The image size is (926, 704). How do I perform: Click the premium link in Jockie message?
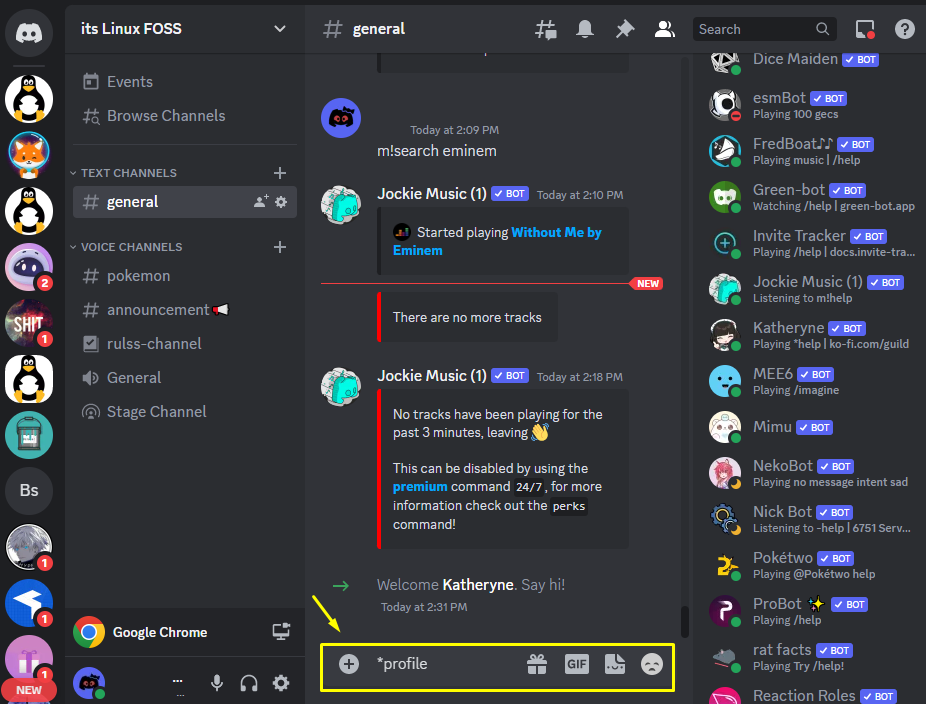click(x=420, y=487)
